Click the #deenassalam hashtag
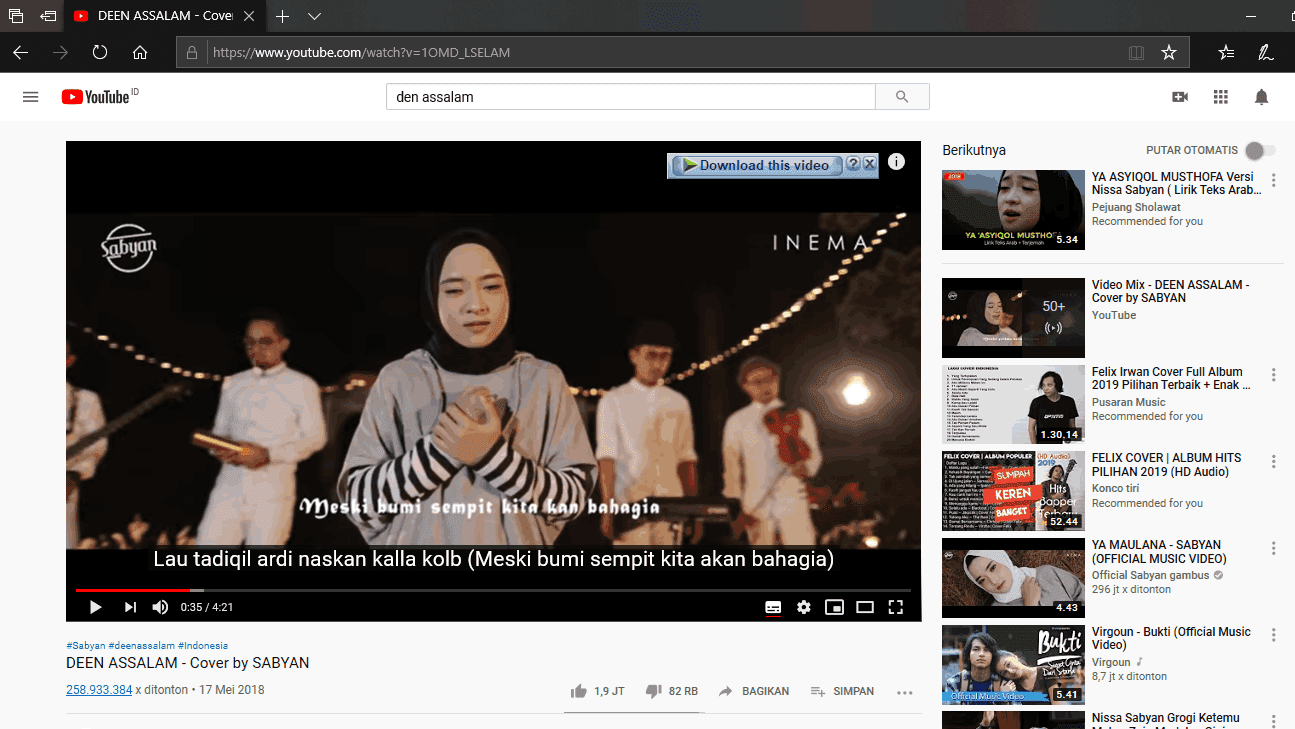This screenshot has height=729, width=1295. (x=142, y=646)
